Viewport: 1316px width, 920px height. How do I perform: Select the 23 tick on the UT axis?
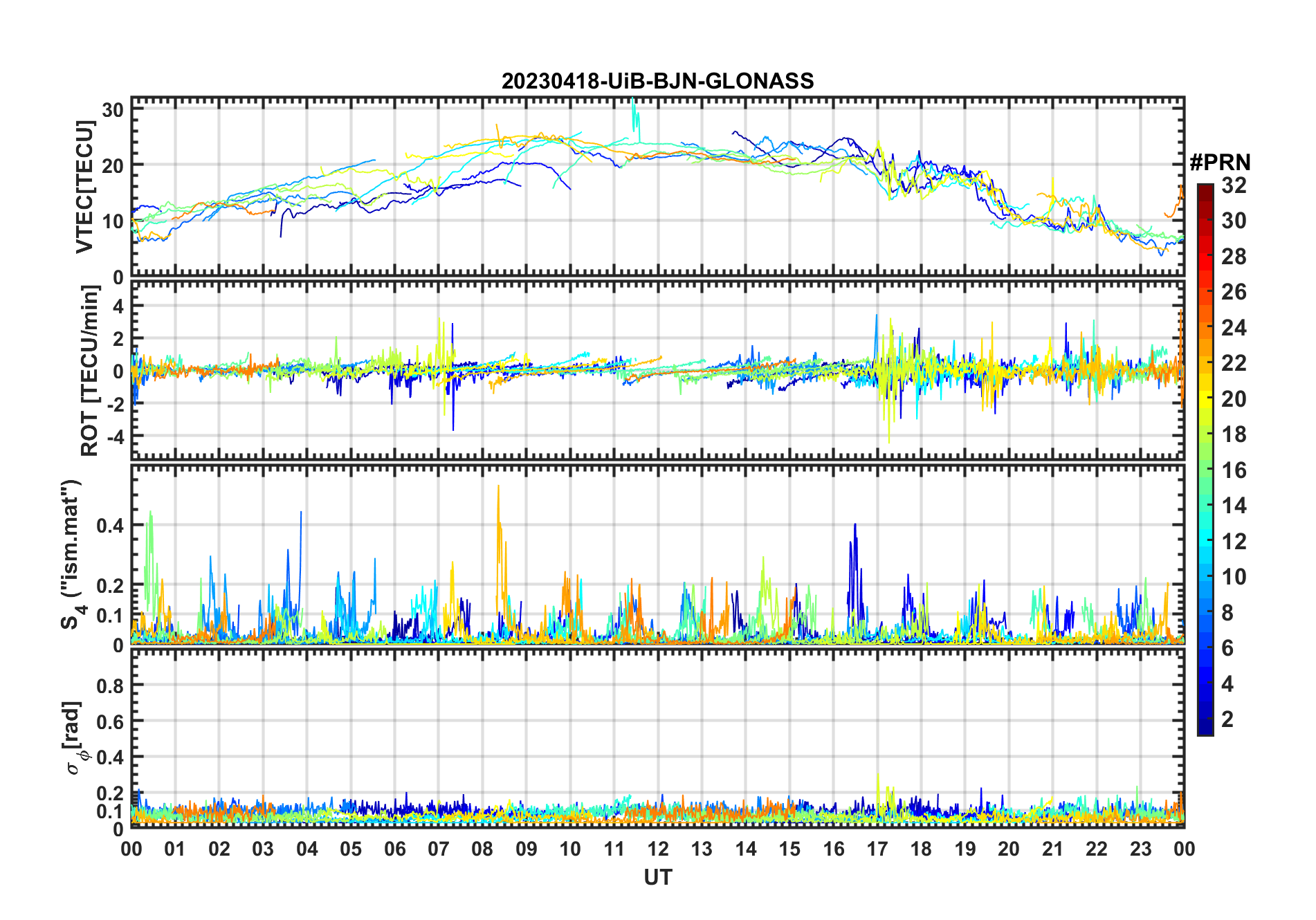[x=1140, y=849]
